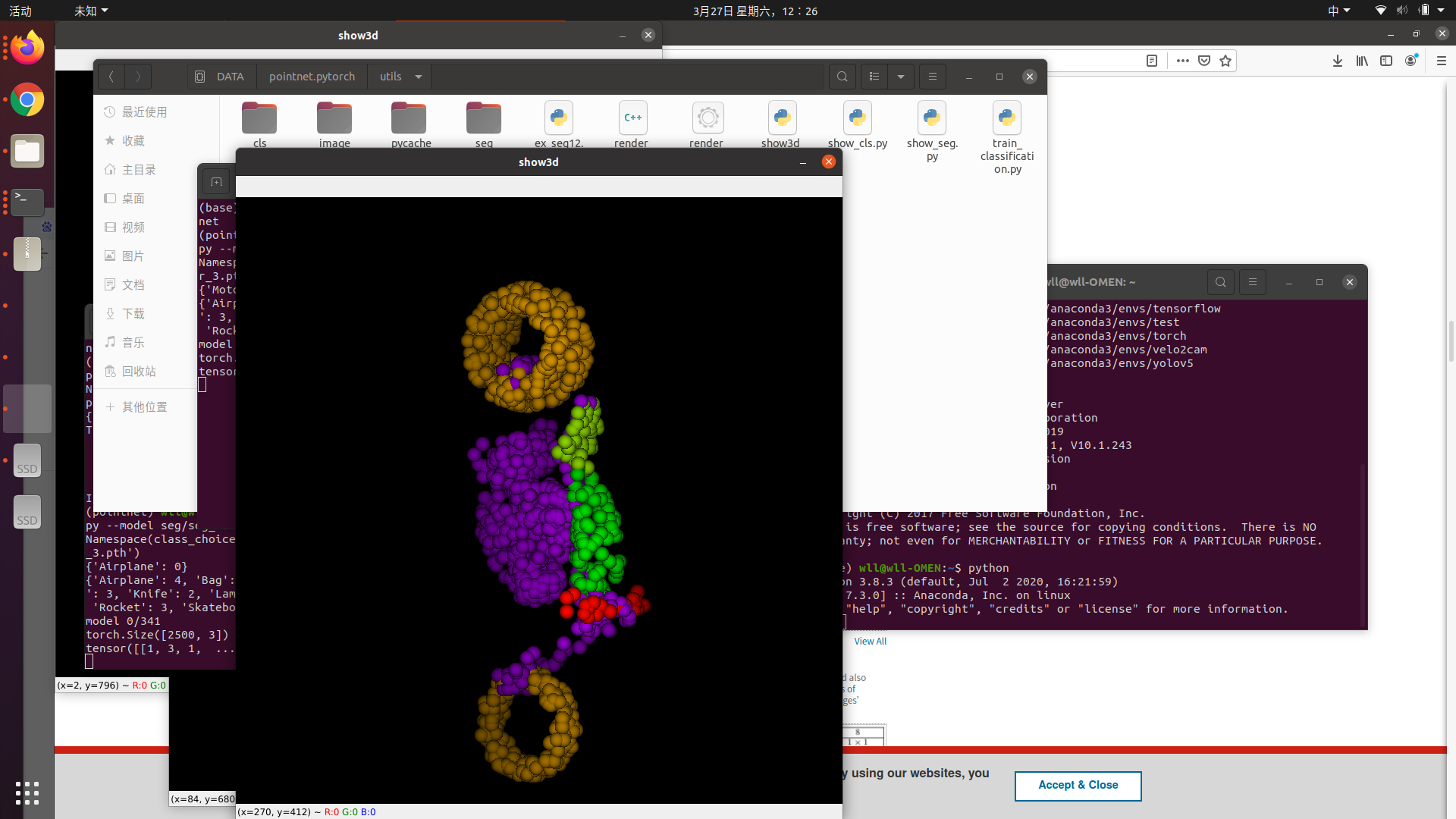Open the Wi-Fi network indicator
This screenshot has width=1456, height=819.
pyautogui.click(x=1381, y=11)
